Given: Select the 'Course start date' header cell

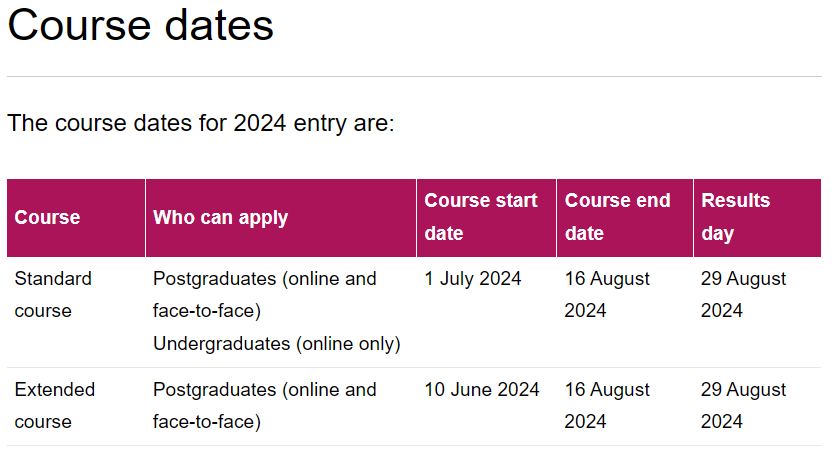Looking at the screenshot, I should point(487,218).
